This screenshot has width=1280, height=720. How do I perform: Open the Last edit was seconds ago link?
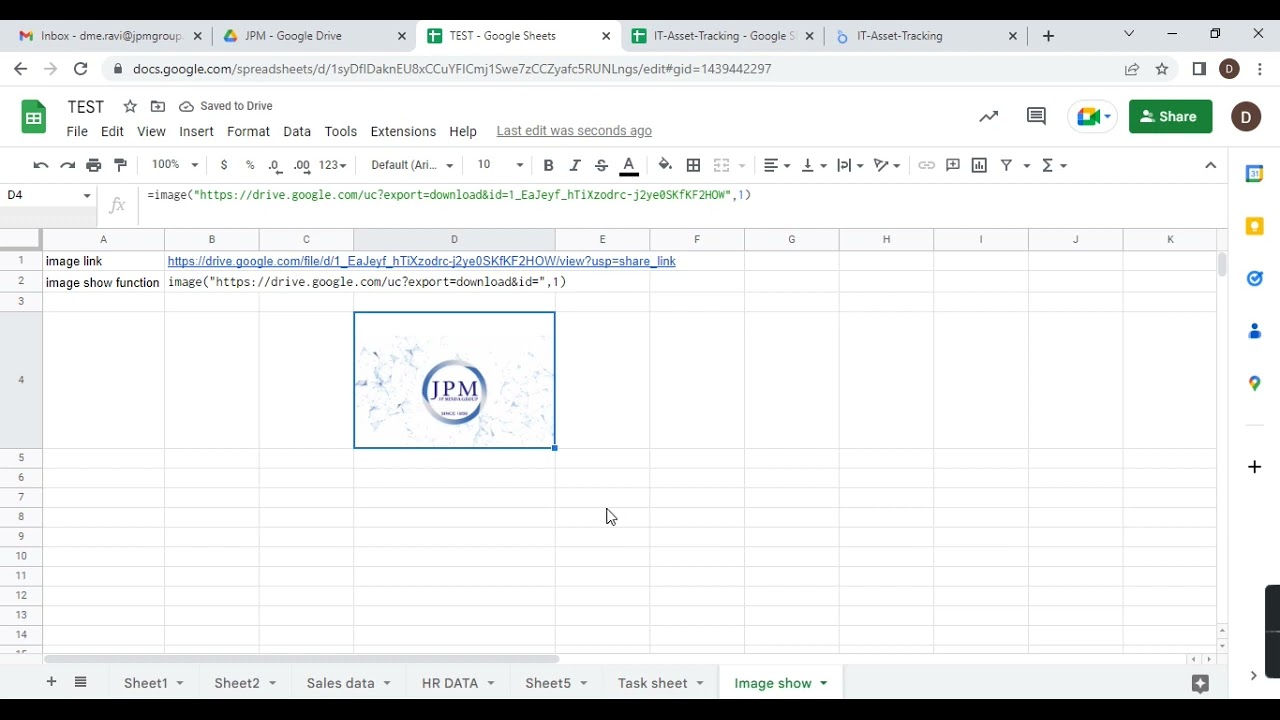[574, 131]
